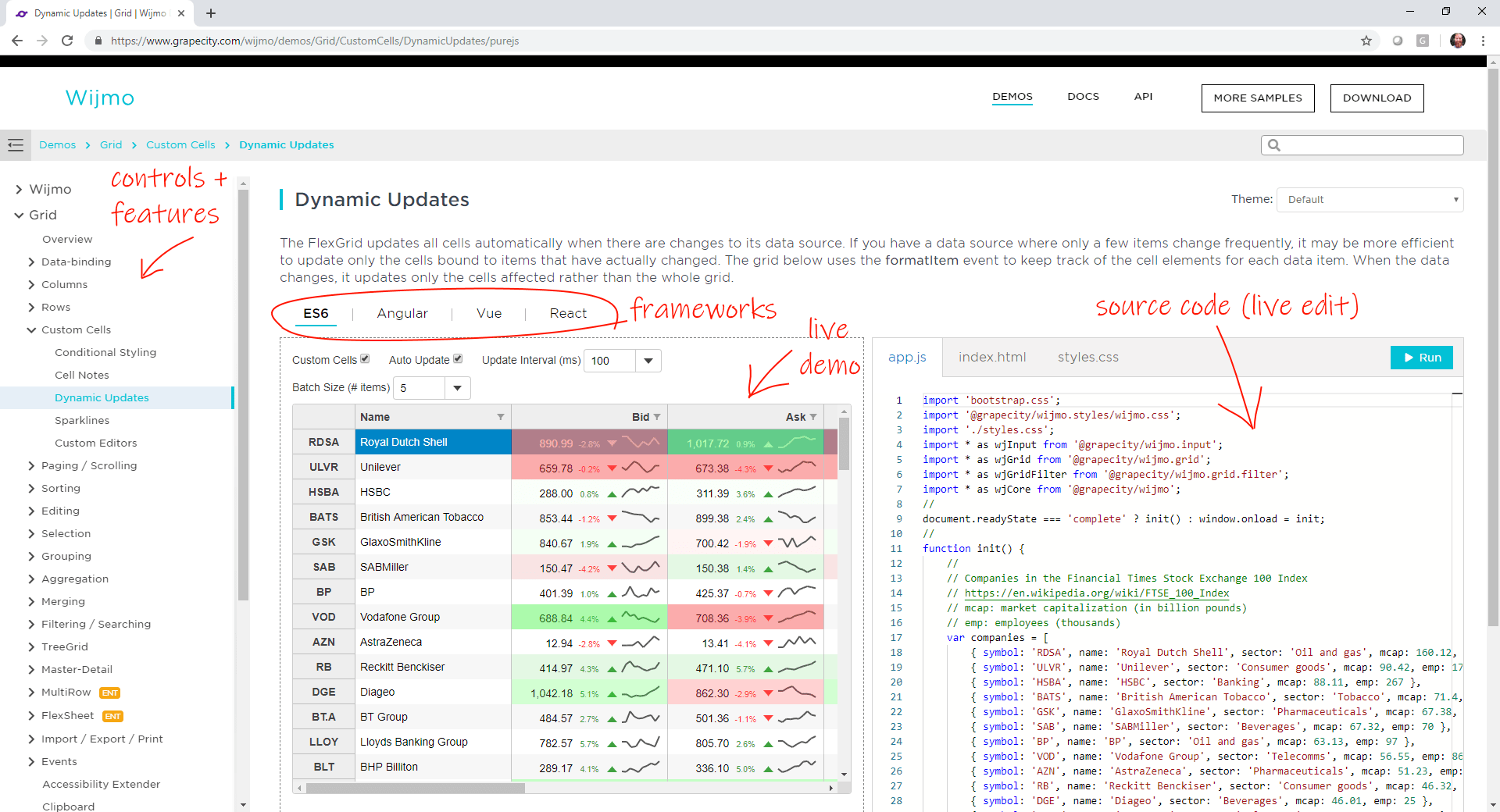Open the Batch Size dropdown
This screenshot has height=812, width=1500.
458,387
